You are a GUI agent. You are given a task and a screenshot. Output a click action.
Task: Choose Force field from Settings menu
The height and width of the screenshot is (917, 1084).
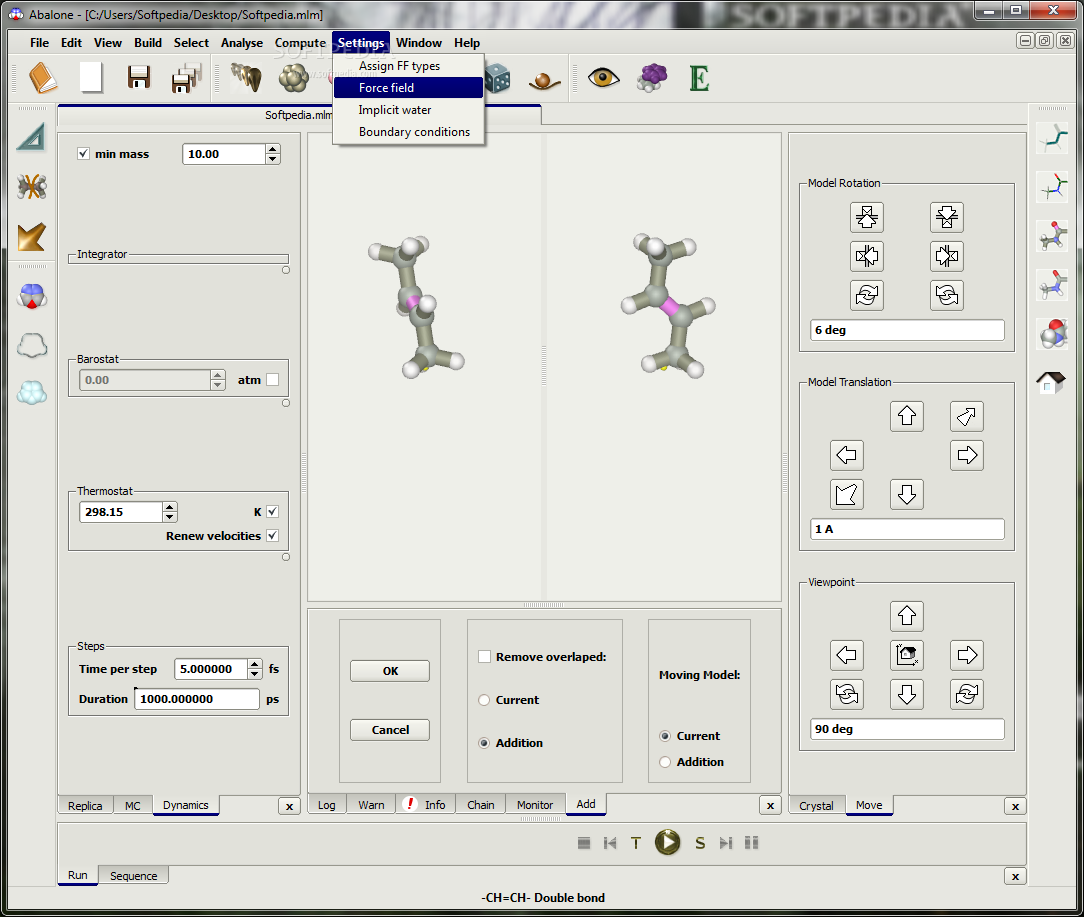[x=408, y=88]
